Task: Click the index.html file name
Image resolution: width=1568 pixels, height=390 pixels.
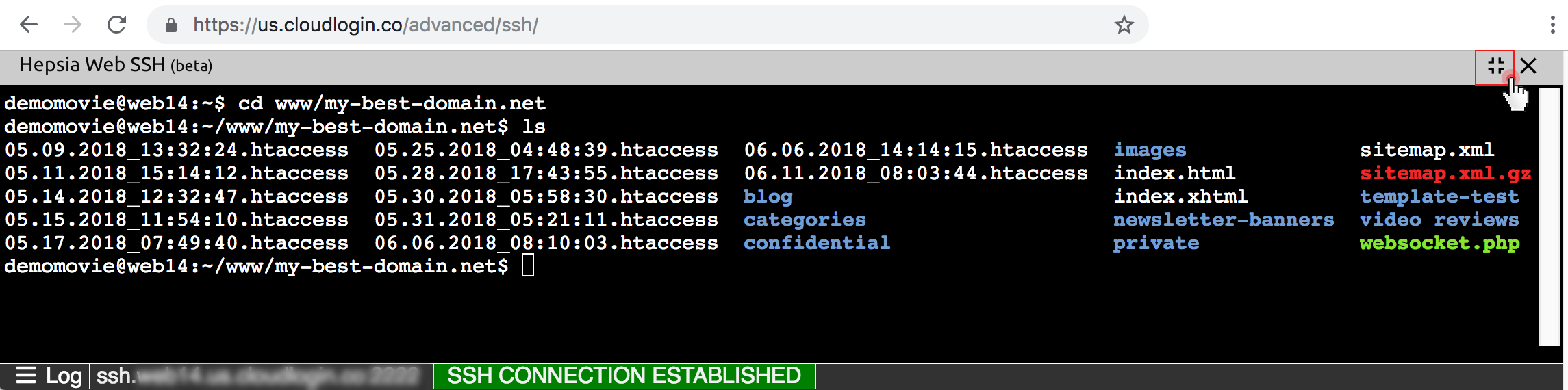Action: [1174, 173]
